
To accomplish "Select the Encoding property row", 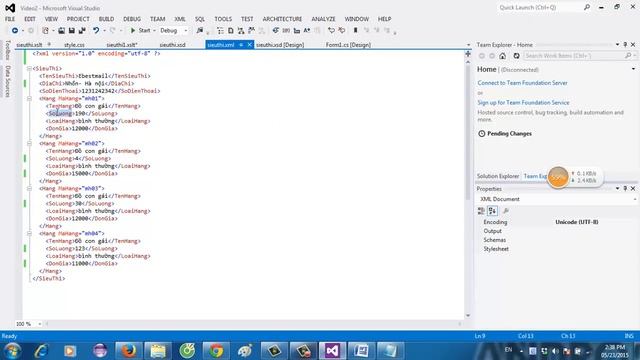I will pyautogui.click(x=557, y=222).
